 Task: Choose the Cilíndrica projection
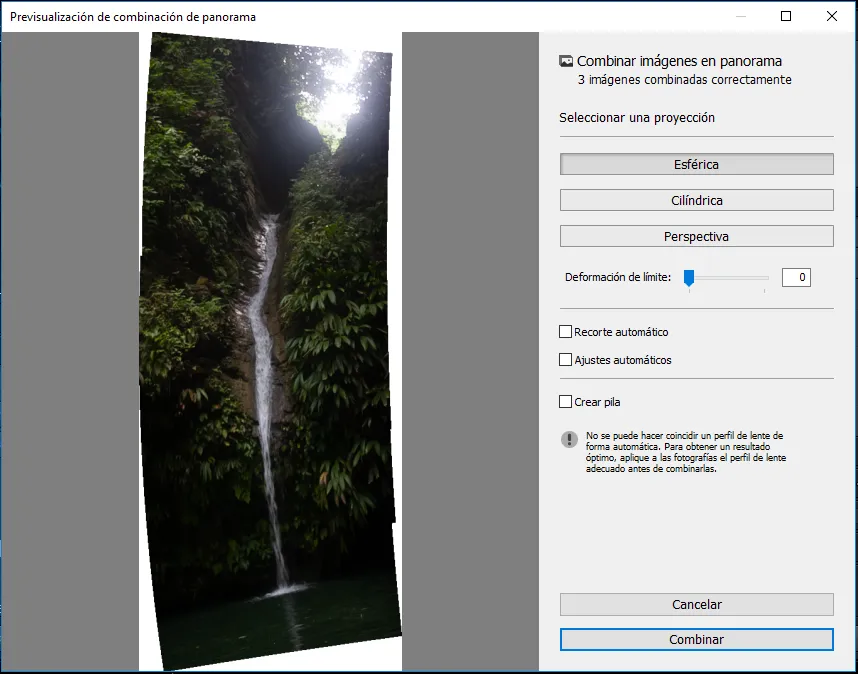[x=696, y=200]
